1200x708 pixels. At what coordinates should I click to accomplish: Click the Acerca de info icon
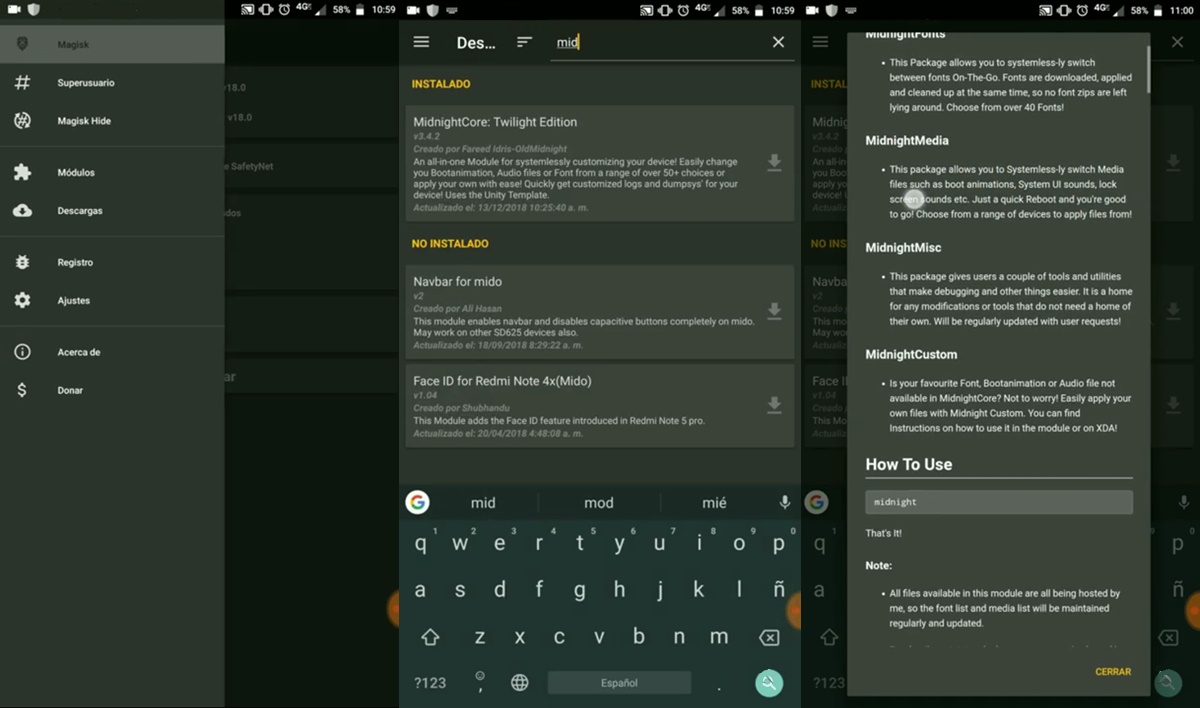point(22,353)
